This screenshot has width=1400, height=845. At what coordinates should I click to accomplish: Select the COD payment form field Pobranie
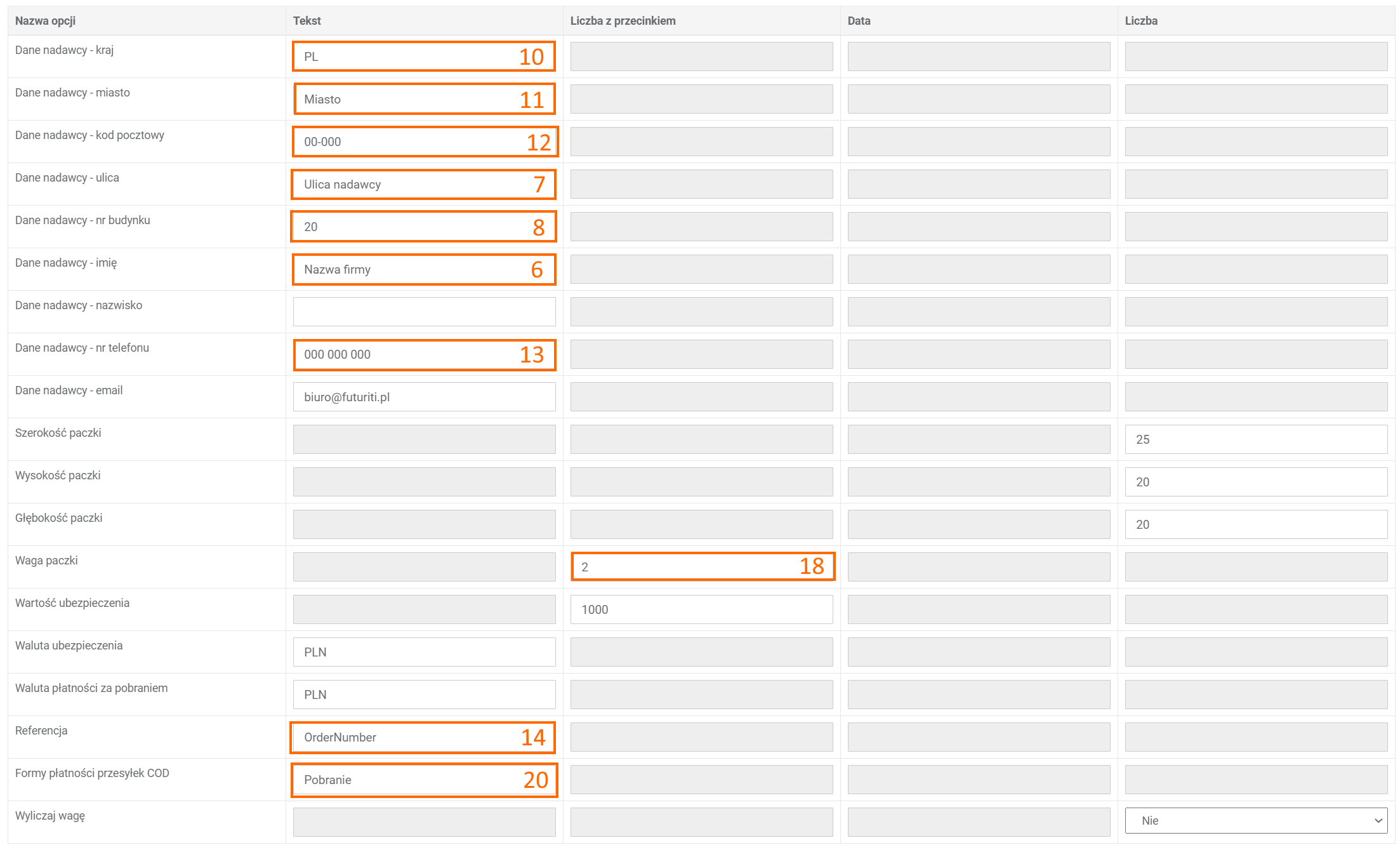(406, 780)
